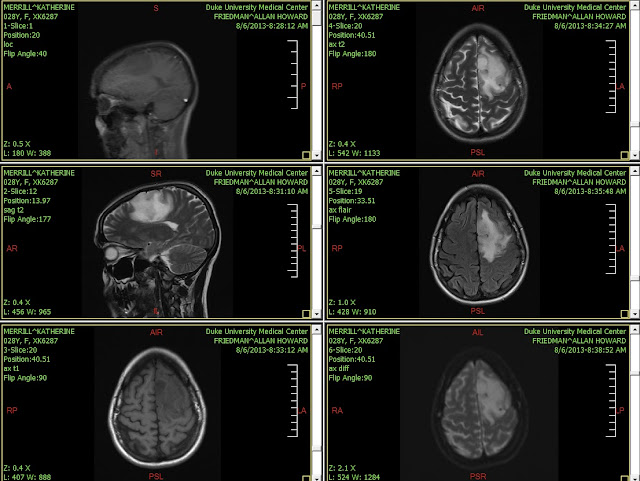Click the '8/6/2013-8:35:48 AM' timestamp
The height and width of the screenshot is (481, 640).
(x=590, y=191)
